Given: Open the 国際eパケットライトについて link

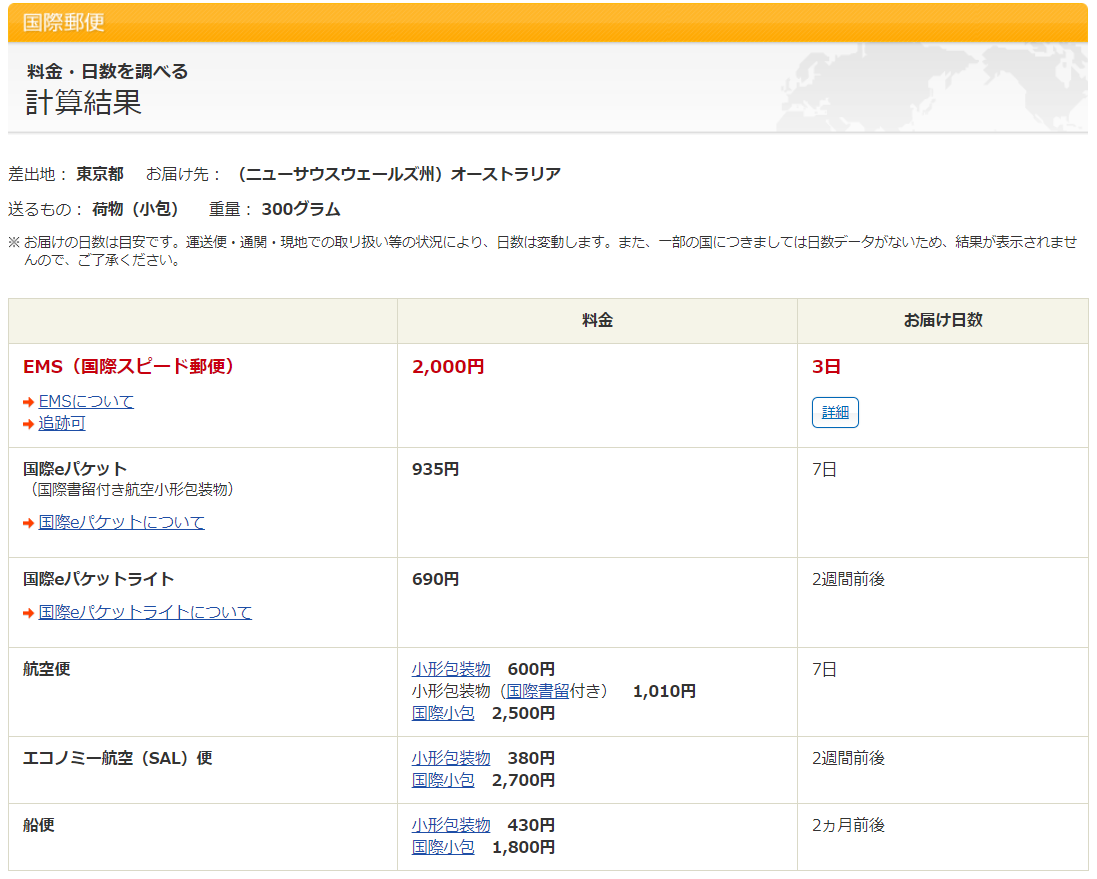Looking at the screenshot, I should (x=145, y=613).
